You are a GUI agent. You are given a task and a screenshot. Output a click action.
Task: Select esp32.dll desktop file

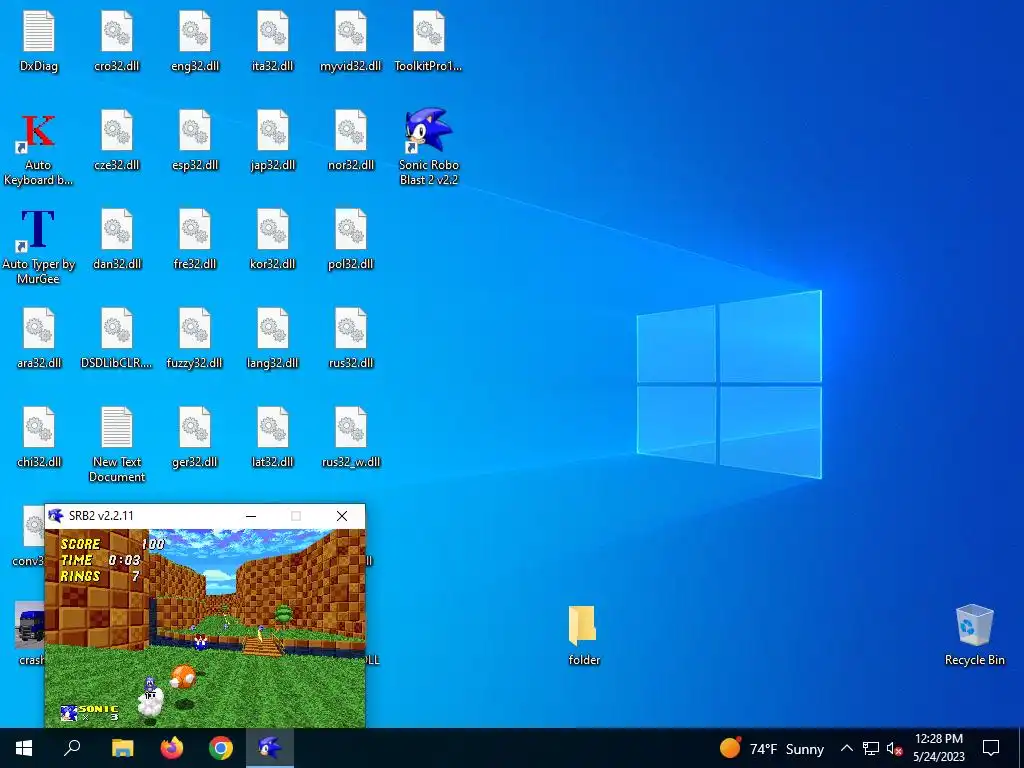click(195, 140)
